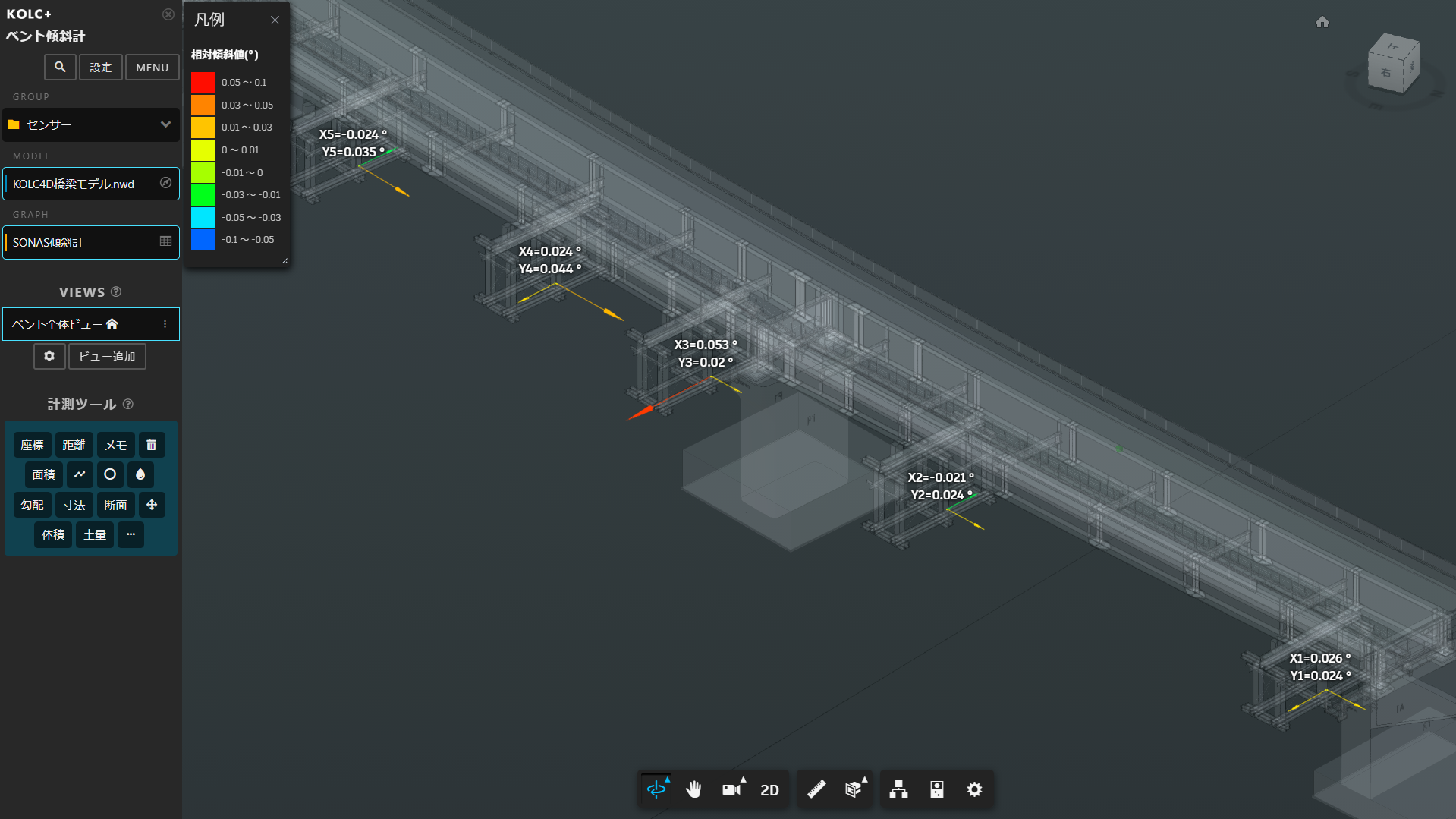The width and height of the screenshot is (1456, 819).
Task: Open viewer settings gear in bottom toolbar
Action: click(974, 789)
